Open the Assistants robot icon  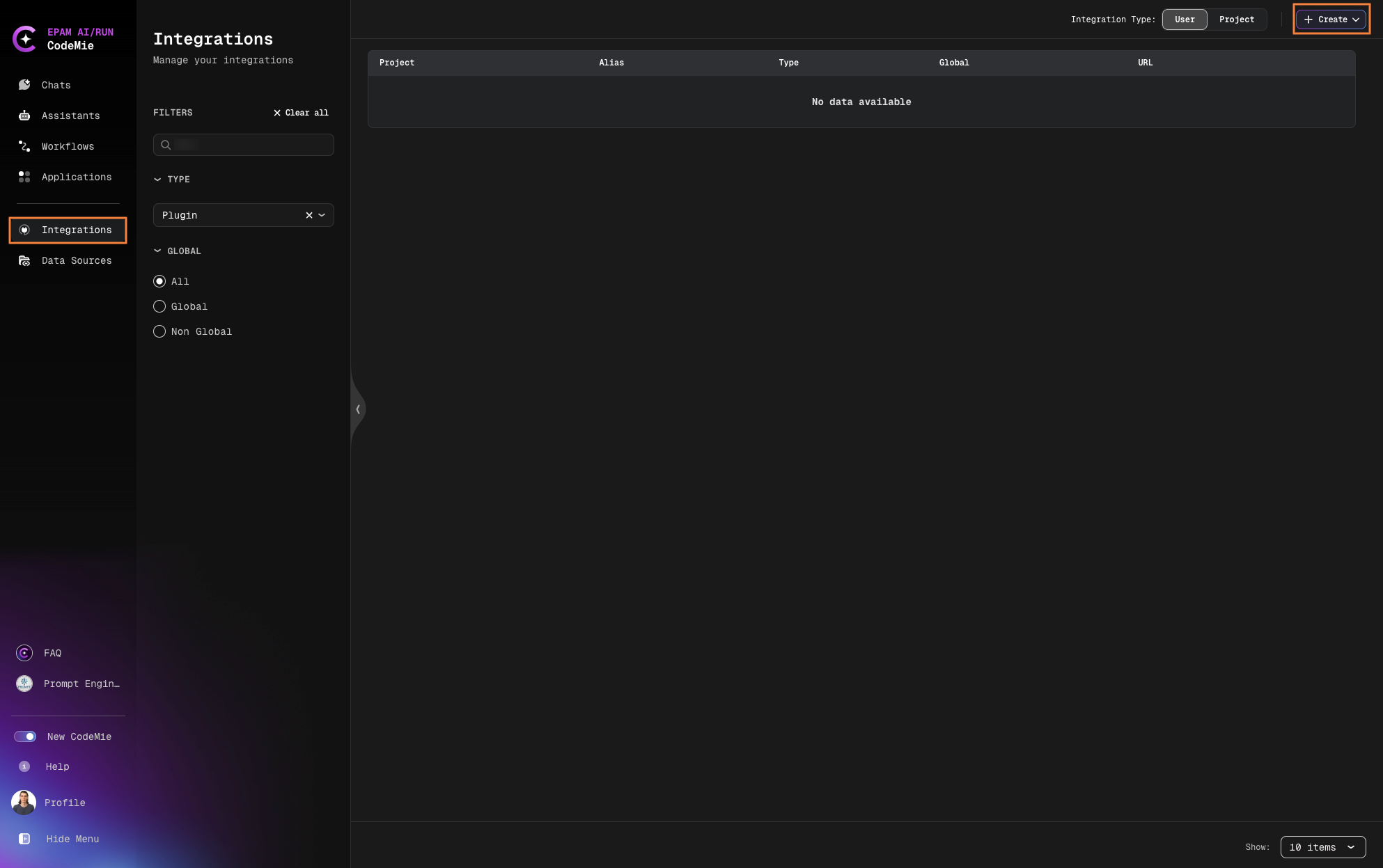pos(24,116)
